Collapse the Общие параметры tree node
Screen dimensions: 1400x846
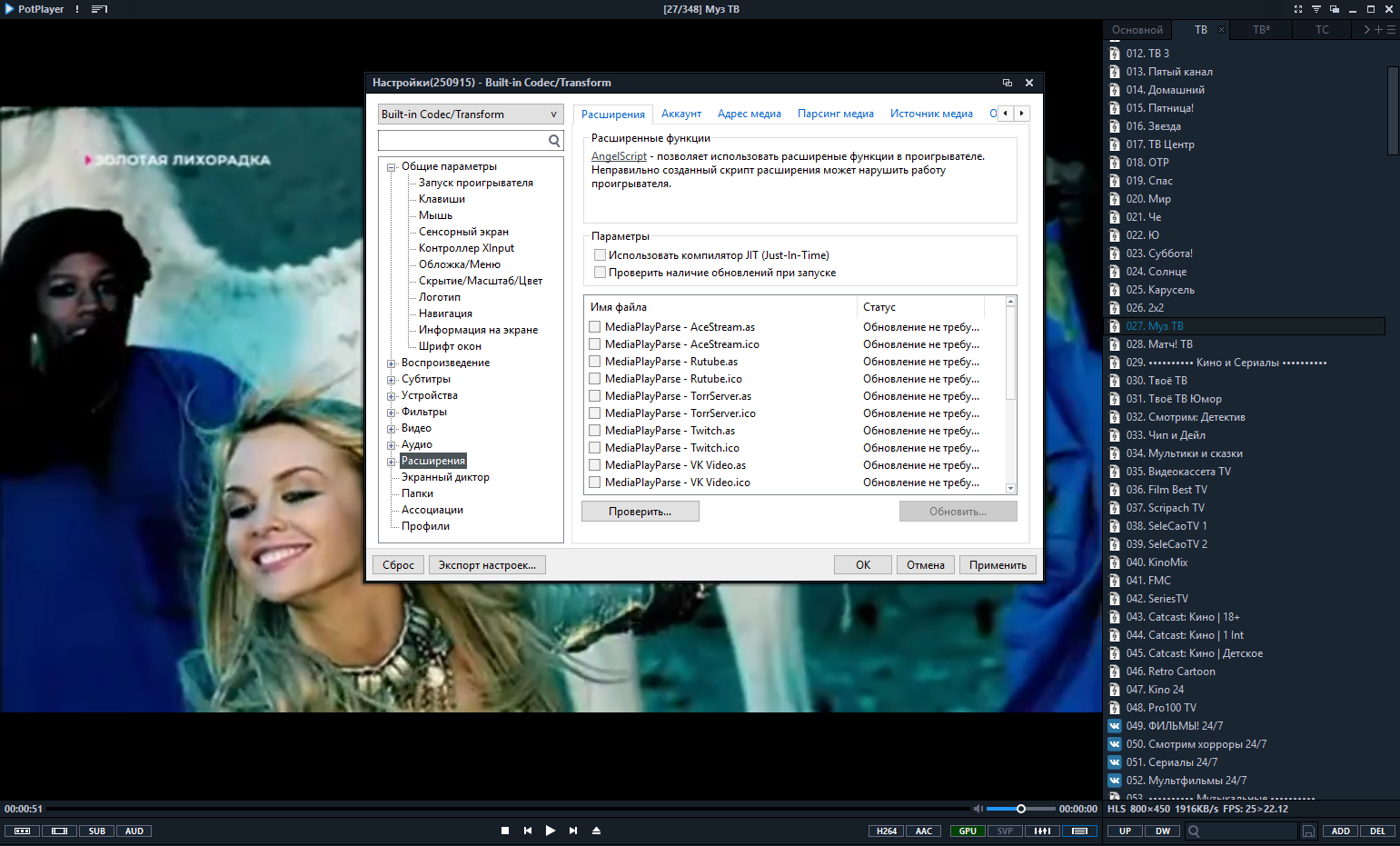click(x=392, y=167)
